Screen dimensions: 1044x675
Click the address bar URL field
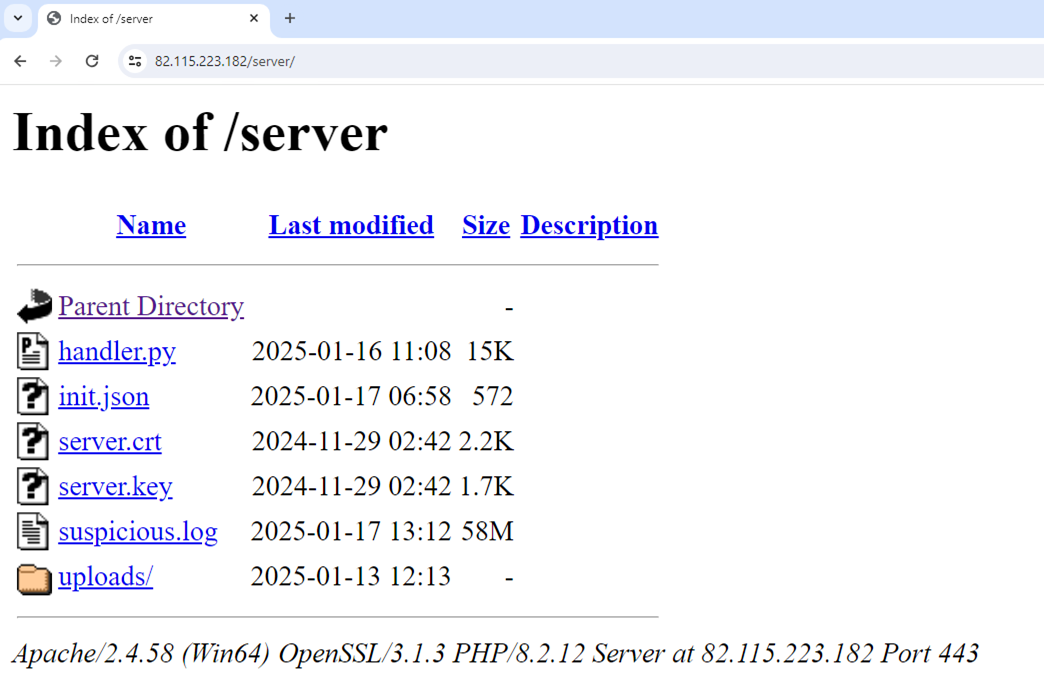(x=500, y=61)
